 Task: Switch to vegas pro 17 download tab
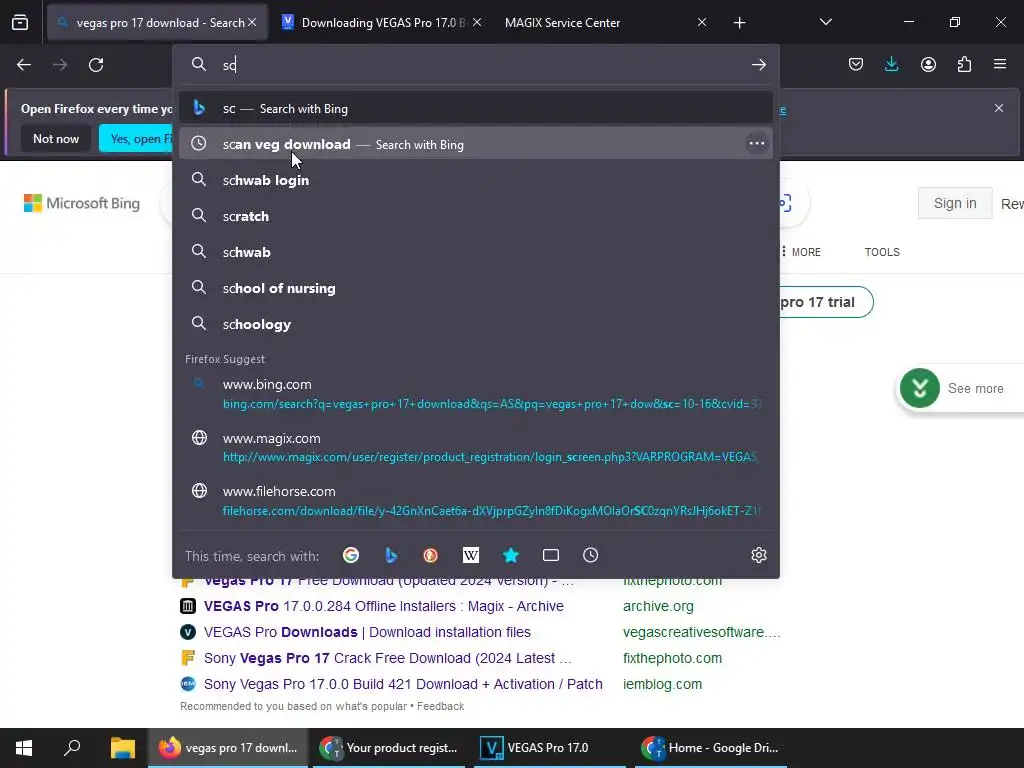157,23
